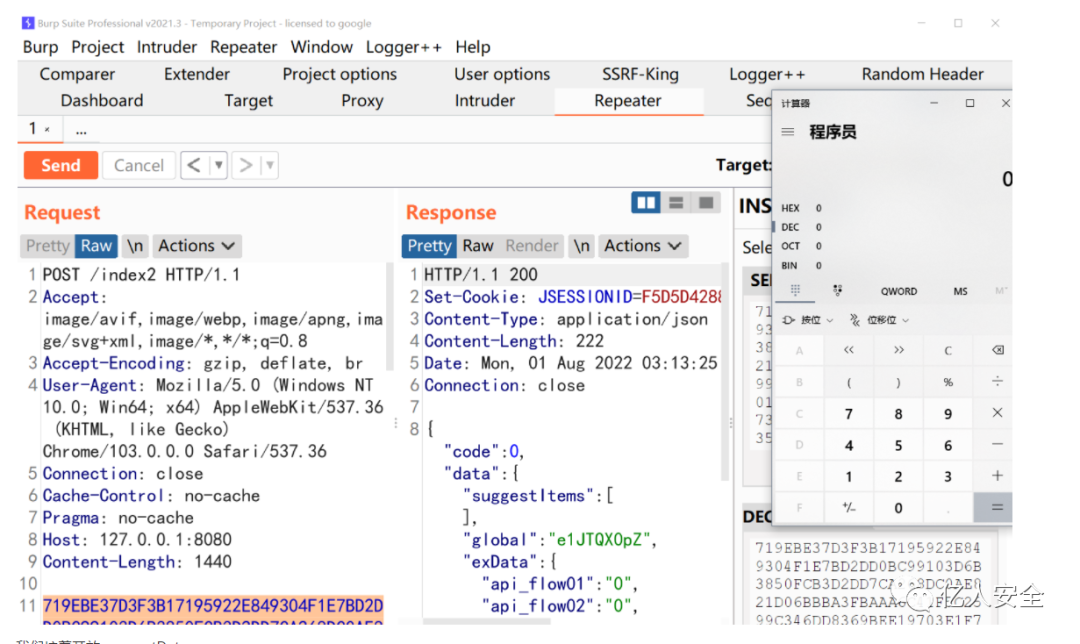The height and width of the screenshot is (644, 1080).
Task: Select Render view in Response panel
Action: [x=531, y=246]
